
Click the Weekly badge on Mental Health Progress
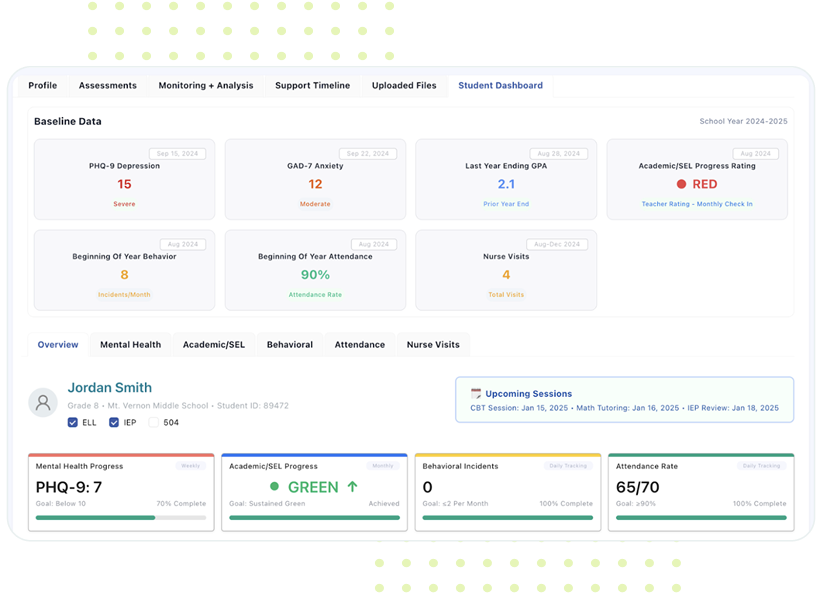(x=190, y=465)
